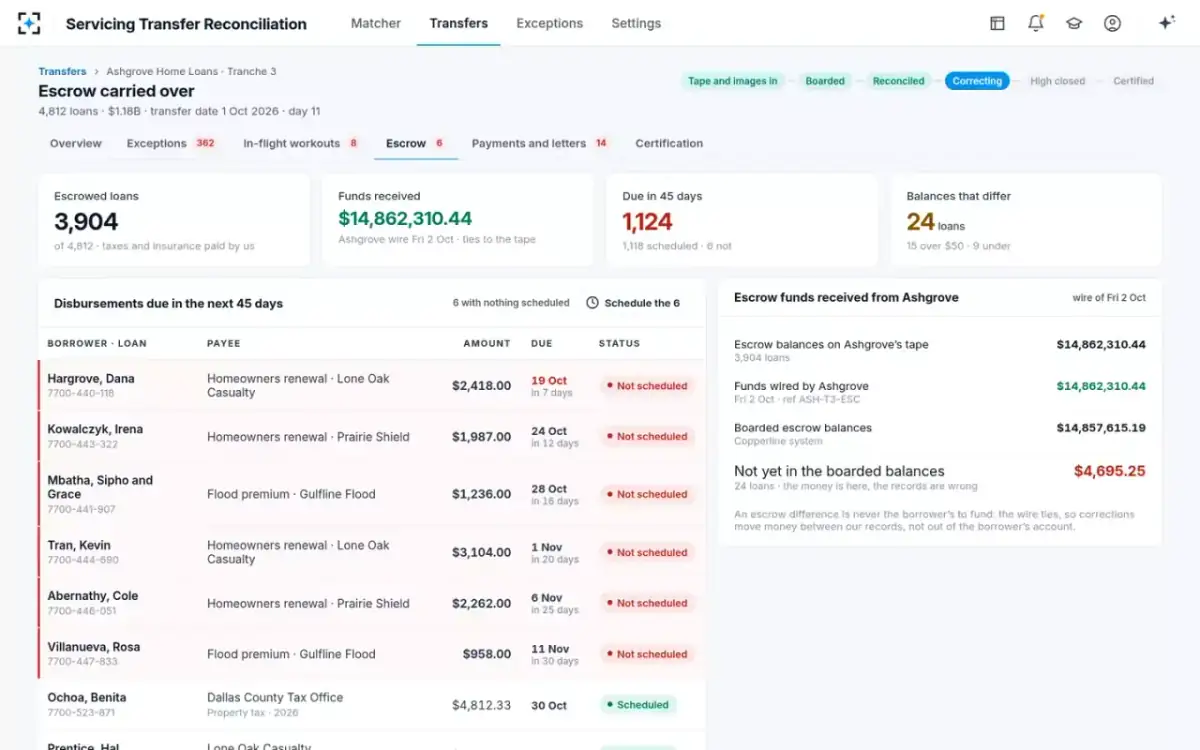This screenshot has height=750, width=1200.
Task: Click the AMOUNT column header
Action: point(487,343)
